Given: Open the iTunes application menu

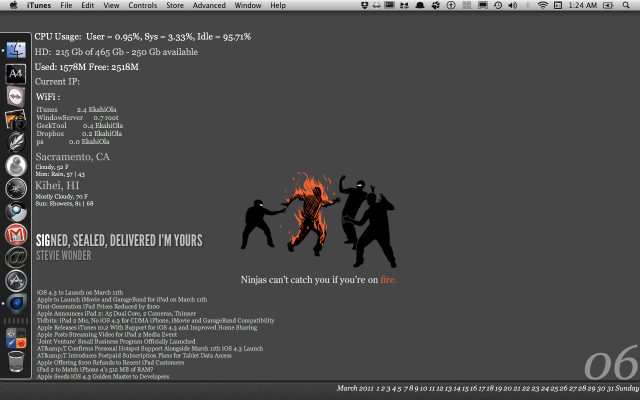Looking at the screenshot, I should click(x=39, y=5).
